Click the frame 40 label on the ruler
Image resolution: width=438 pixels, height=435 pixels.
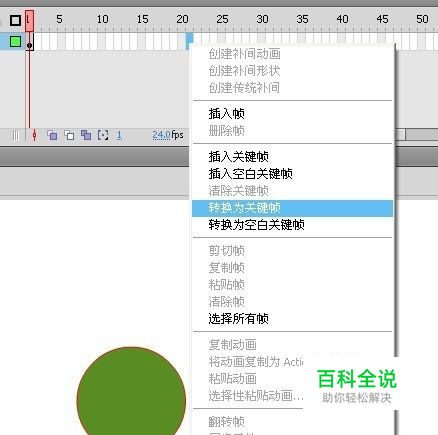point(342,19)
